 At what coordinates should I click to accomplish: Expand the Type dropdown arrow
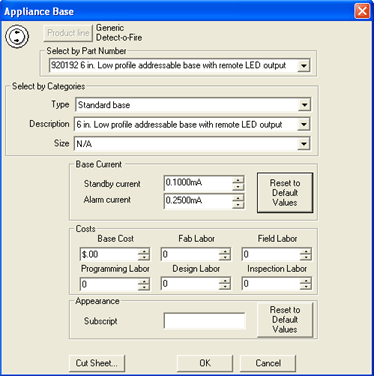click(304, 105)
